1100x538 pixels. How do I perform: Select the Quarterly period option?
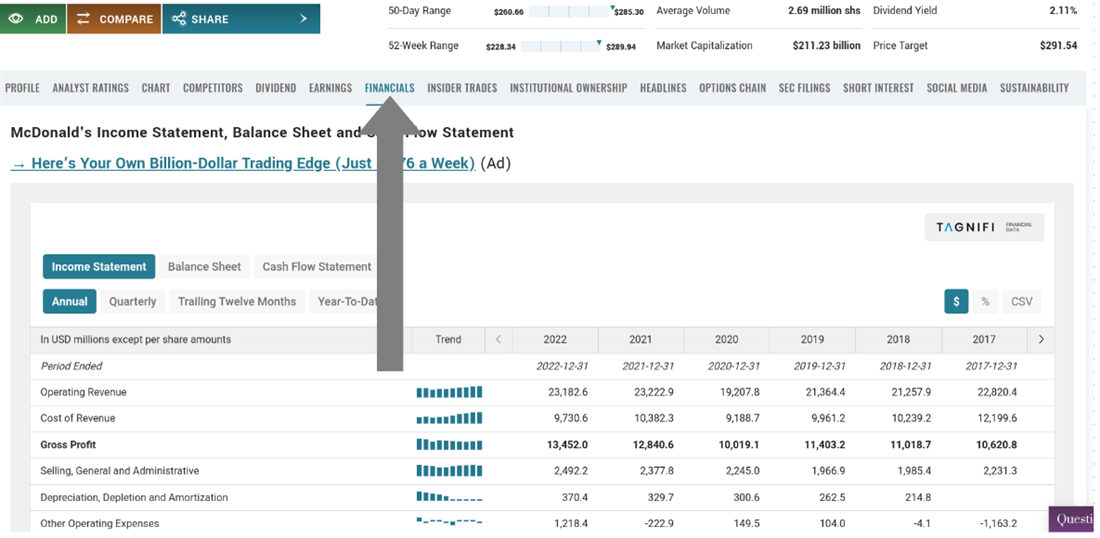(x=132, y=301)
